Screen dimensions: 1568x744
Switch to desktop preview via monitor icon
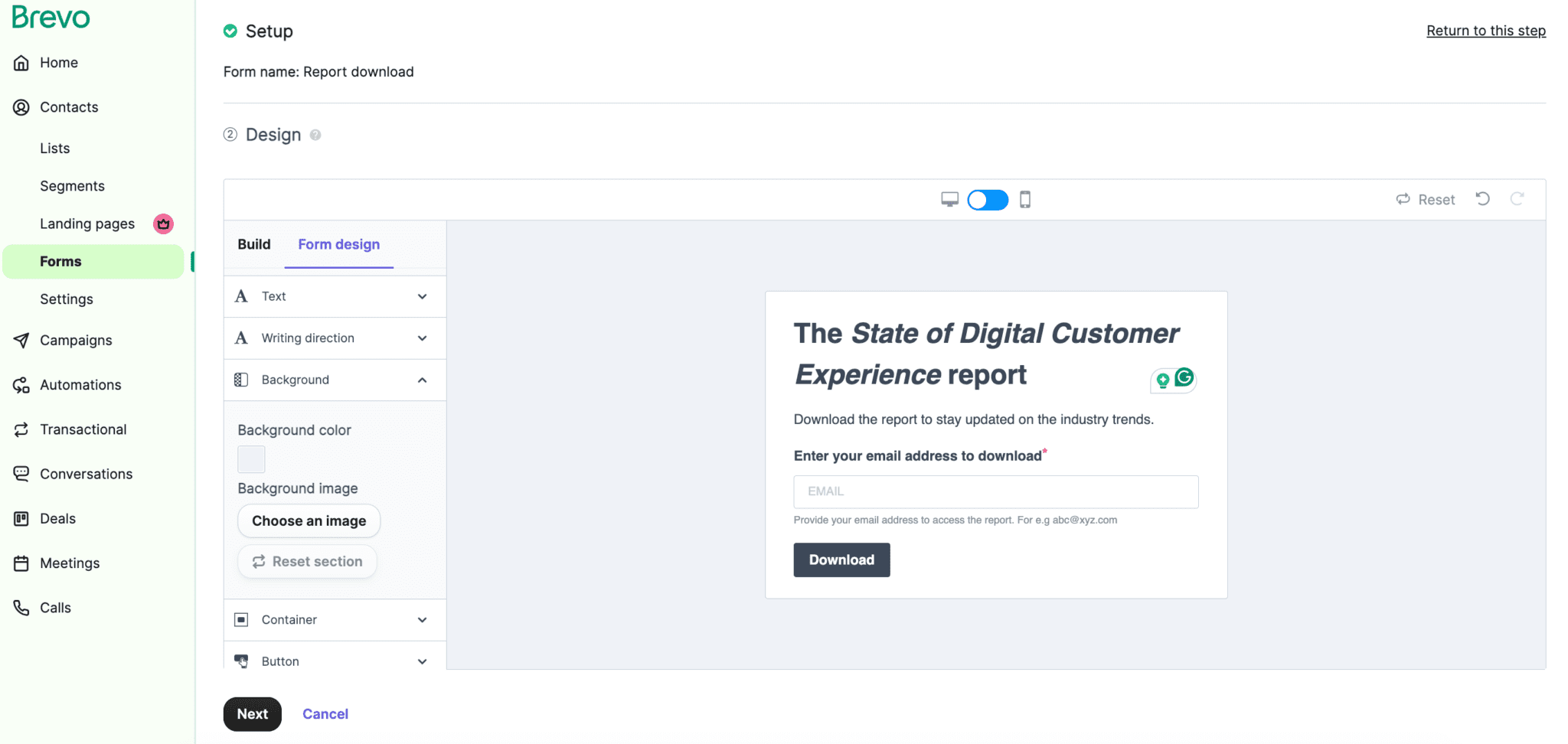point(949,199)
